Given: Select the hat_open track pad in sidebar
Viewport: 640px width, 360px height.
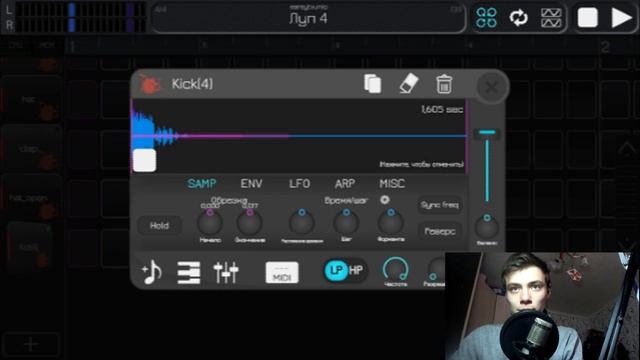Looking at the screenshot, I should [31, 198].
